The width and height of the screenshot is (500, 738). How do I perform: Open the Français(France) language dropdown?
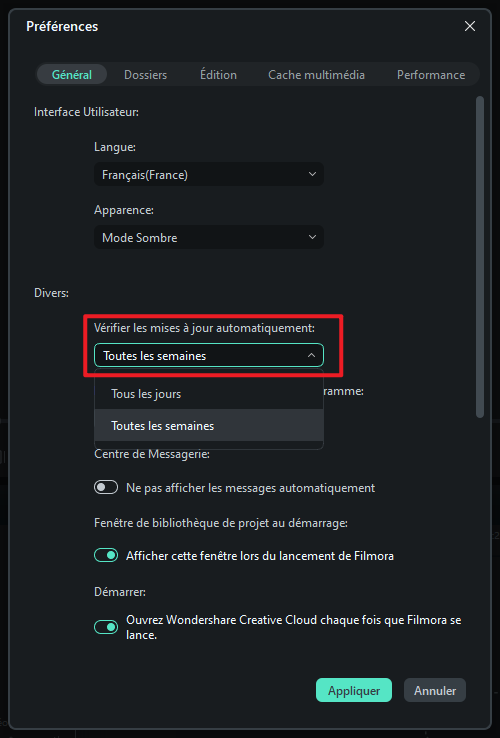[209, 175]
